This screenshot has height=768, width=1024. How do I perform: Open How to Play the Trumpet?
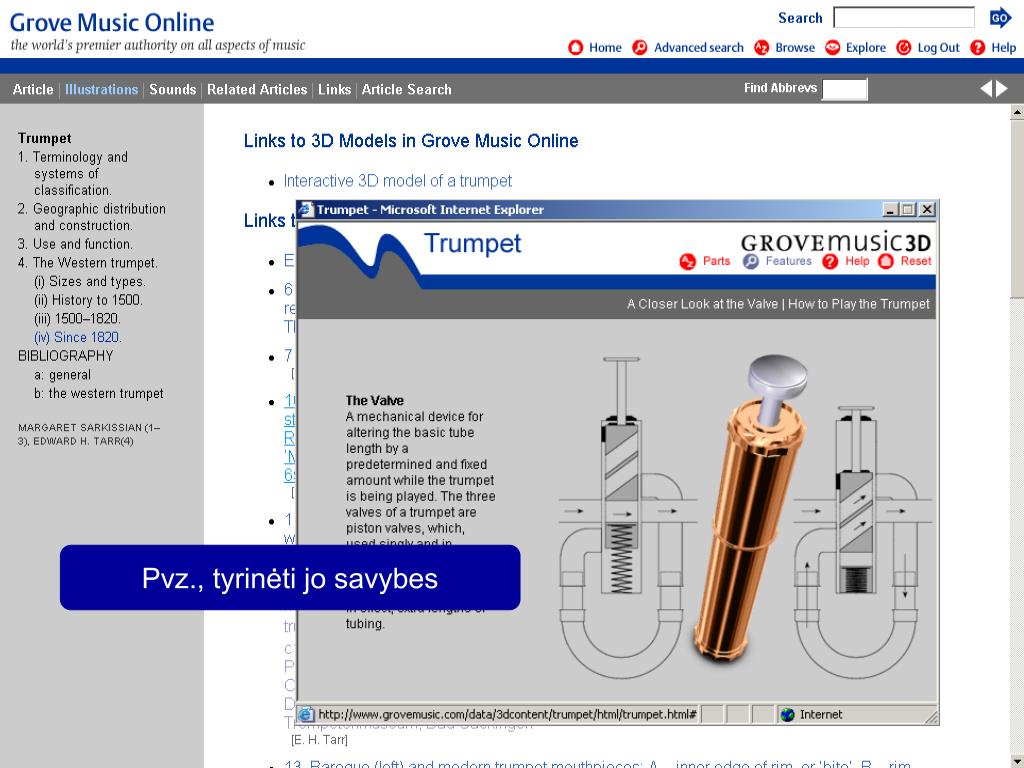coord(859,304)
